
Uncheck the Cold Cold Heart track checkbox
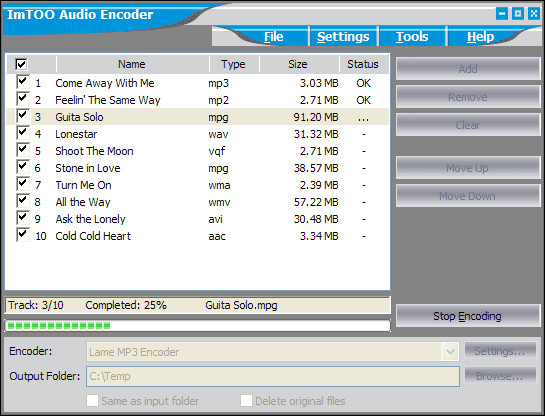(x=23, y=235)
